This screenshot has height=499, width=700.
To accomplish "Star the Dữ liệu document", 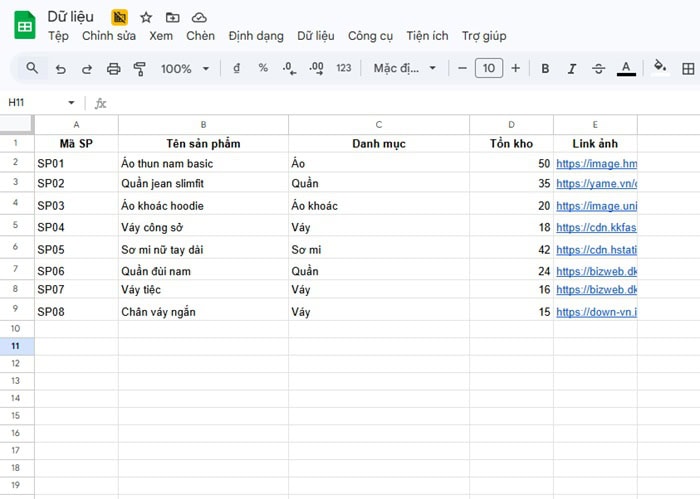I will pos(146,17).
